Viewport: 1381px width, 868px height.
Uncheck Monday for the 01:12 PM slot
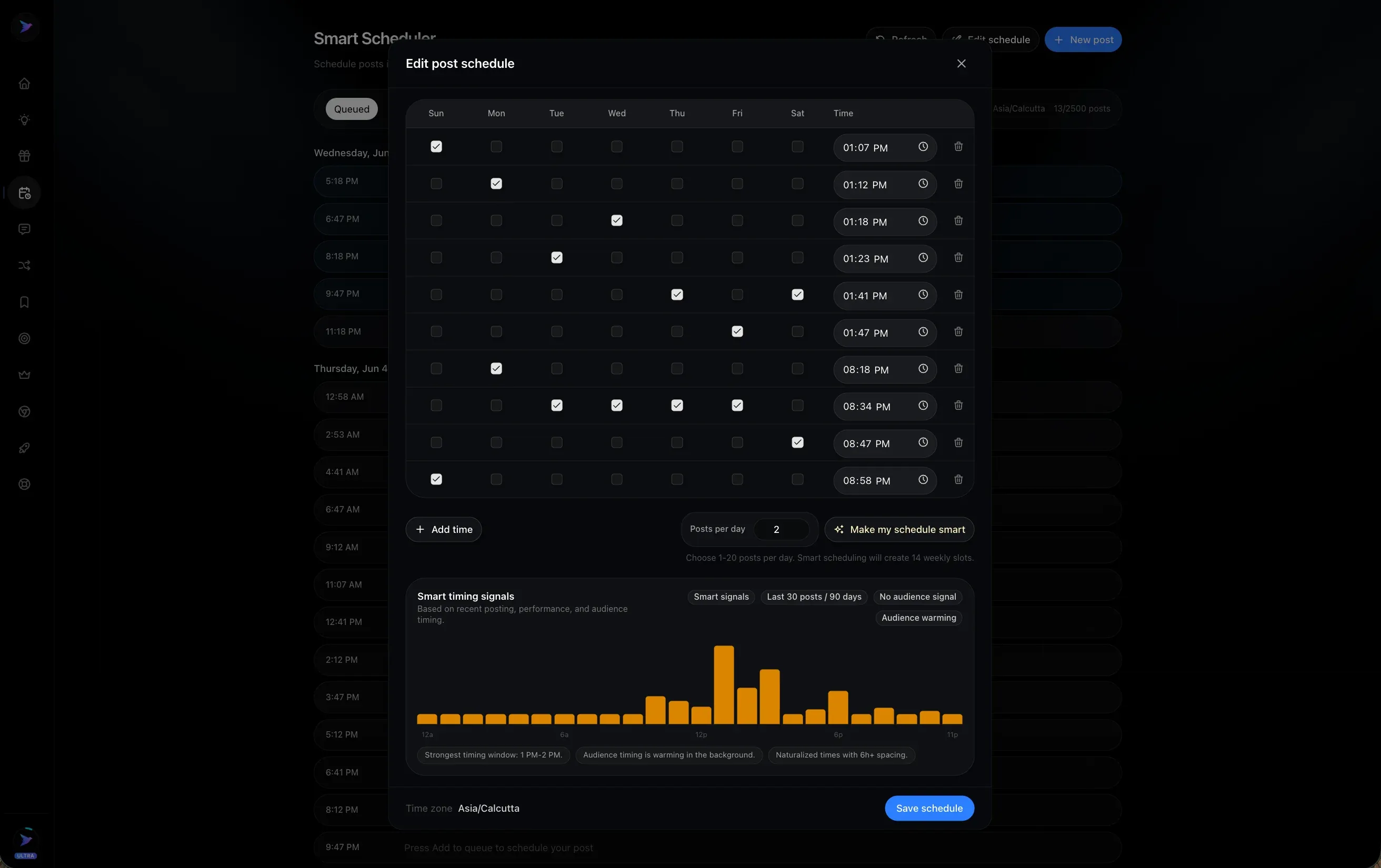pos(496,184)
